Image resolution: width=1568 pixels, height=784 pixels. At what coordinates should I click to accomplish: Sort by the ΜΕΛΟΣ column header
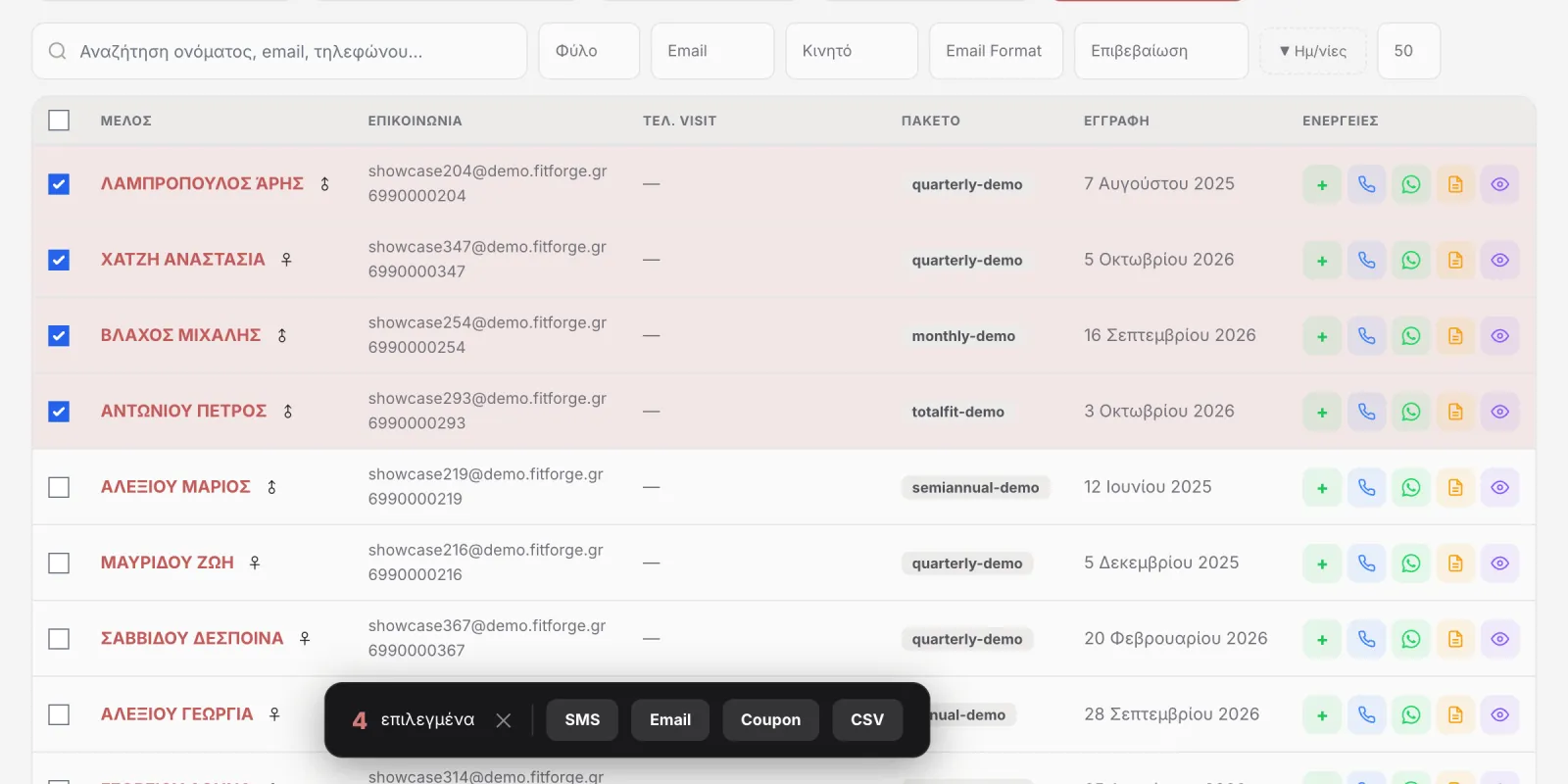(126, 121)
